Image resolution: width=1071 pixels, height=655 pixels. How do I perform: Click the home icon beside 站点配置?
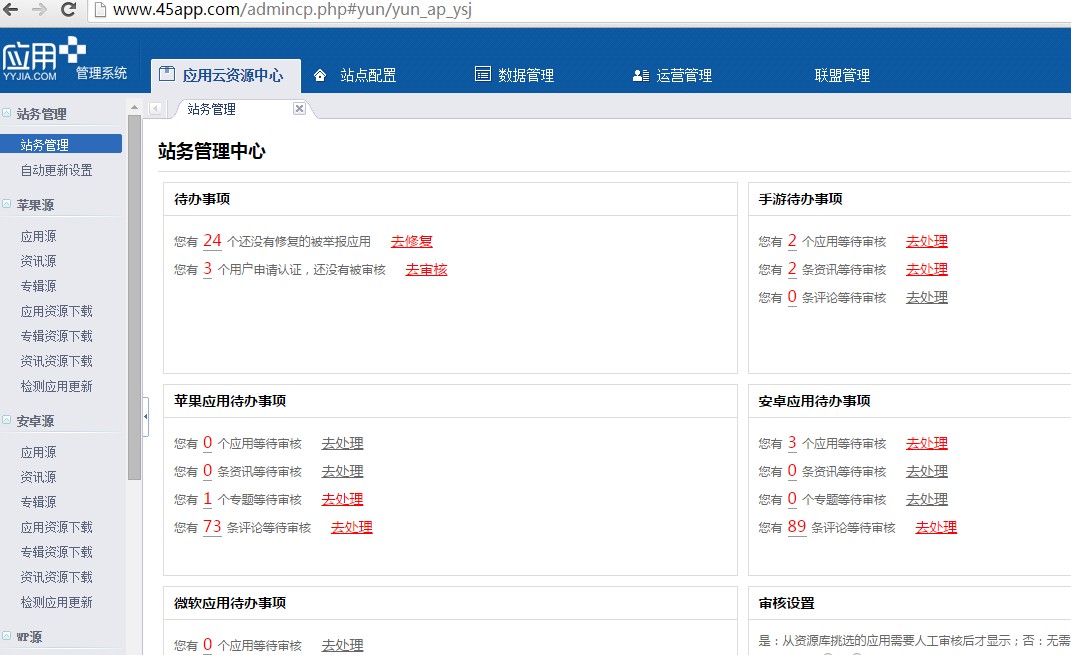(320, 75)
